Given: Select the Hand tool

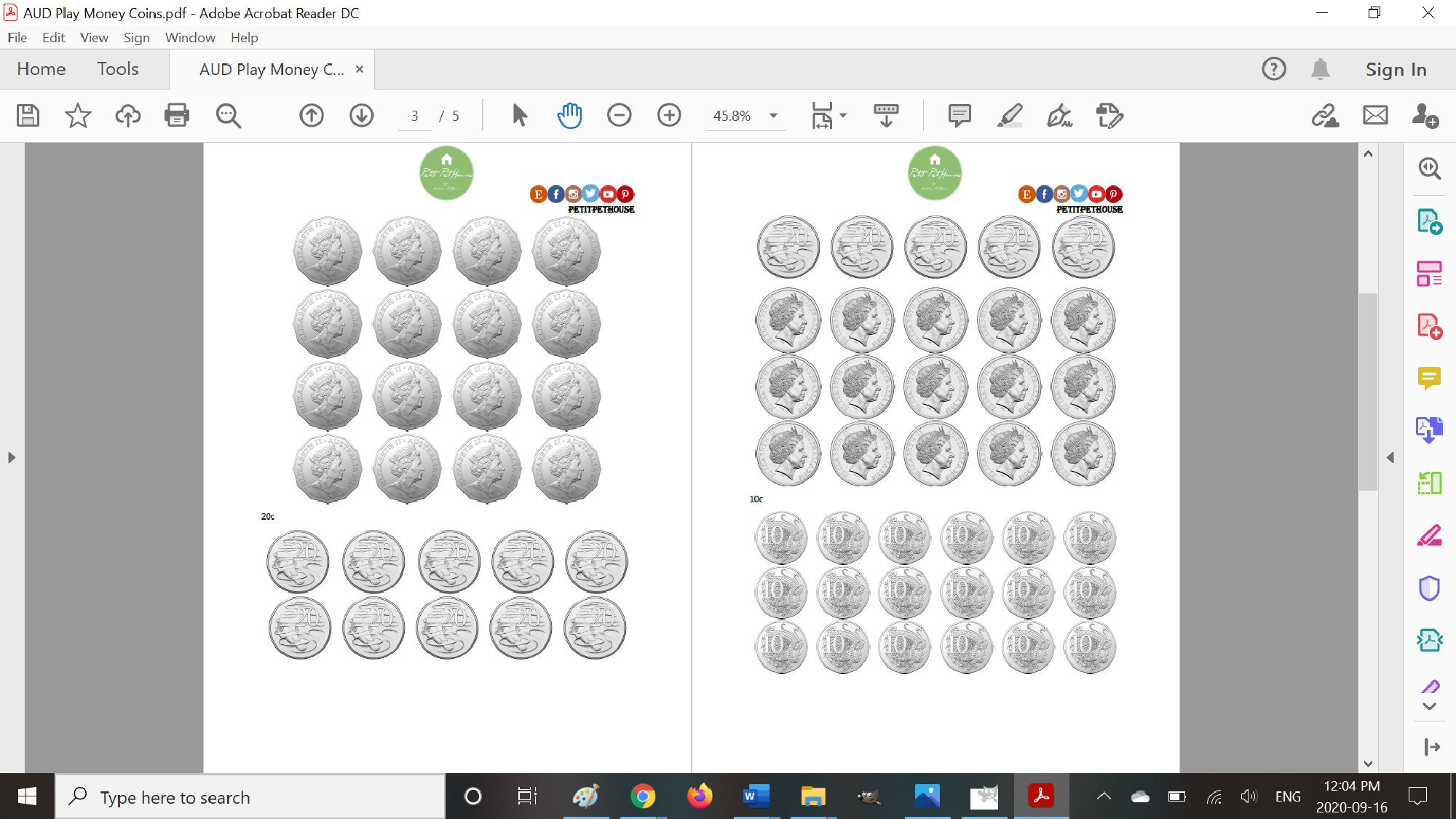Looking at the screenshot, I should pos(569,115).
